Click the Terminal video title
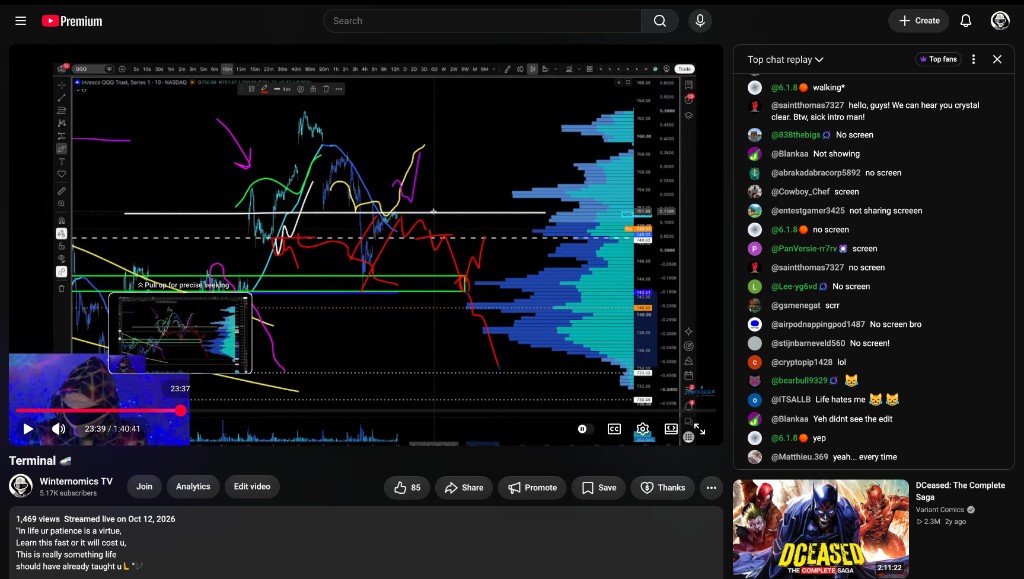The image size is (1024, 579). (x=40, y=461)
